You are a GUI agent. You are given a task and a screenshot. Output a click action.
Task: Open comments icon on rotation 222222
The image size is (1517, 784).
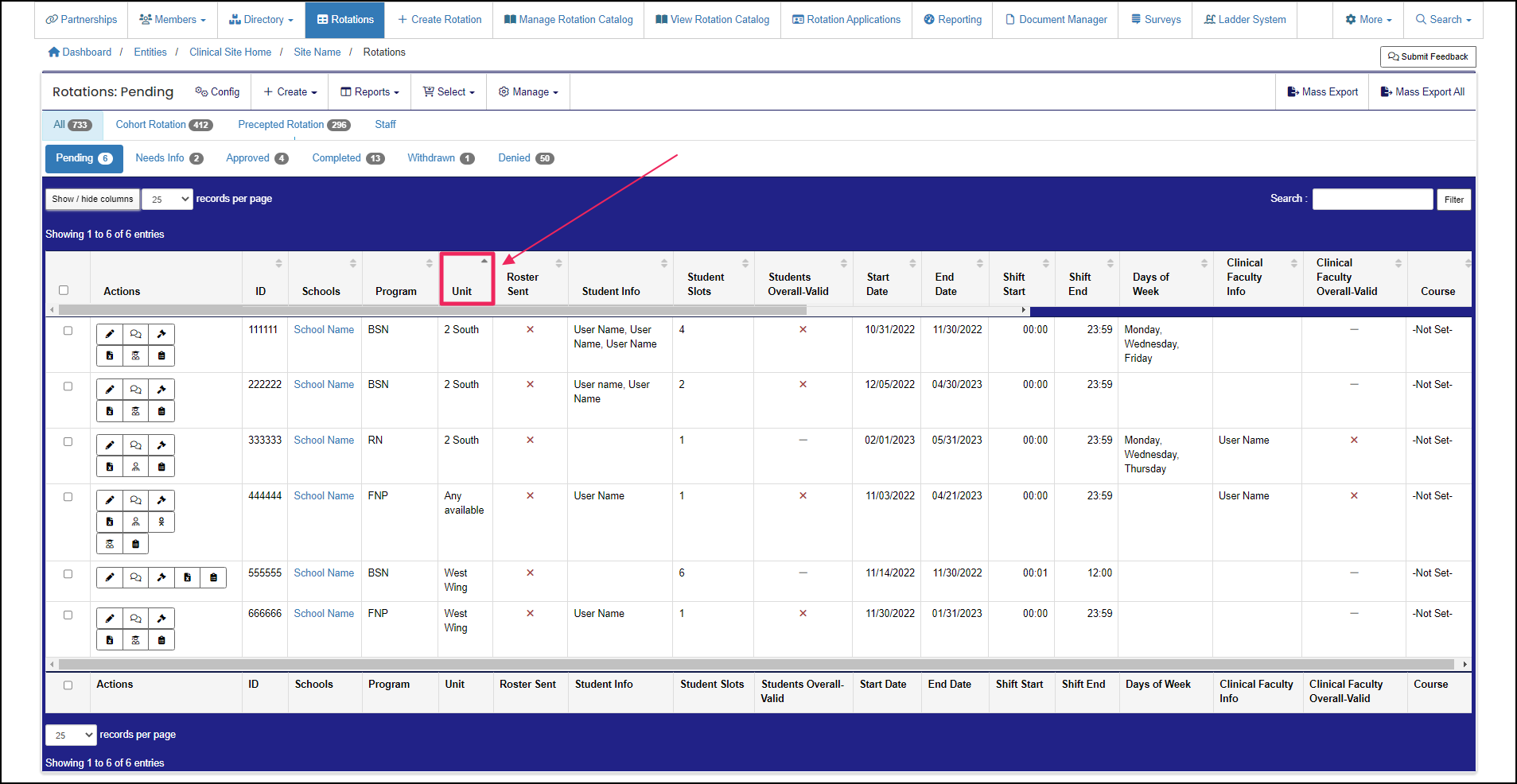135,389
